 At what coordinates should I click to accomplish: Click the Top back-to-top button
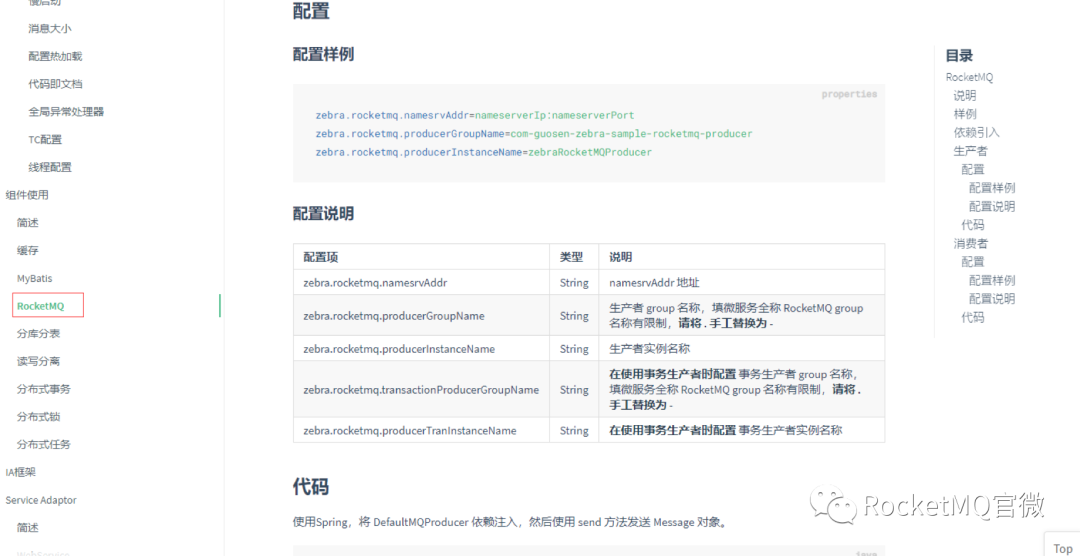coord(1063,548)
